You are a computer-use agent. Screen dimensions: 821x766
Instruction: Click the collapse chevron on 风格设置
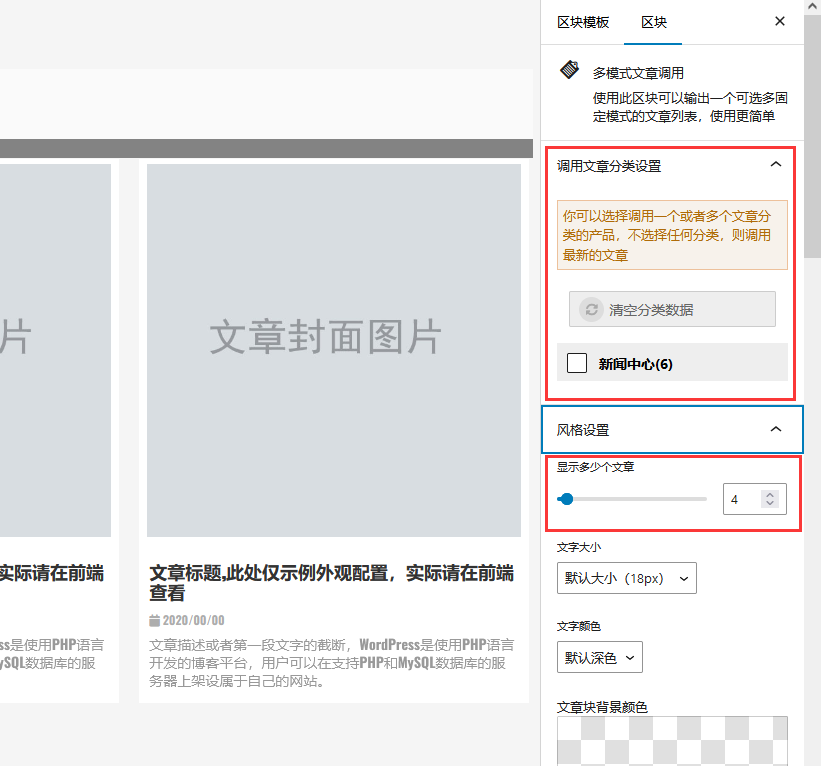coord(776,429)
